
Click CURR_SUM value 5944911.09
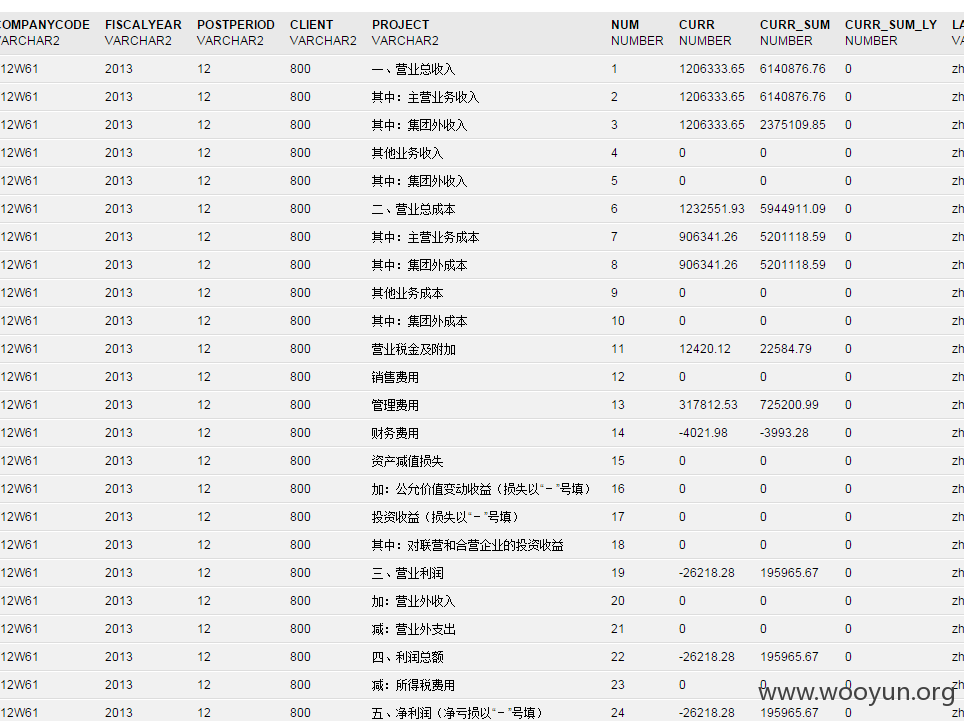pyautogui.click(x=792, y=209)
